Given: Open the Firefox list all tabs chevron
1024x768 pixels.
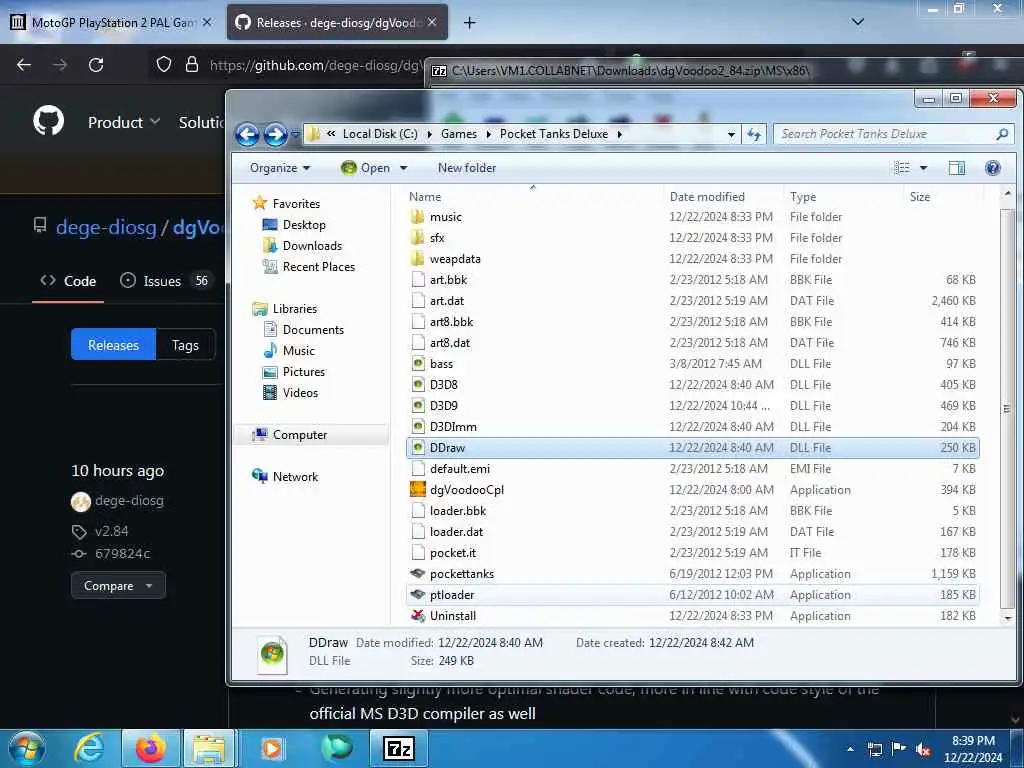Looking at the screenshot, I should pos(858,22).
